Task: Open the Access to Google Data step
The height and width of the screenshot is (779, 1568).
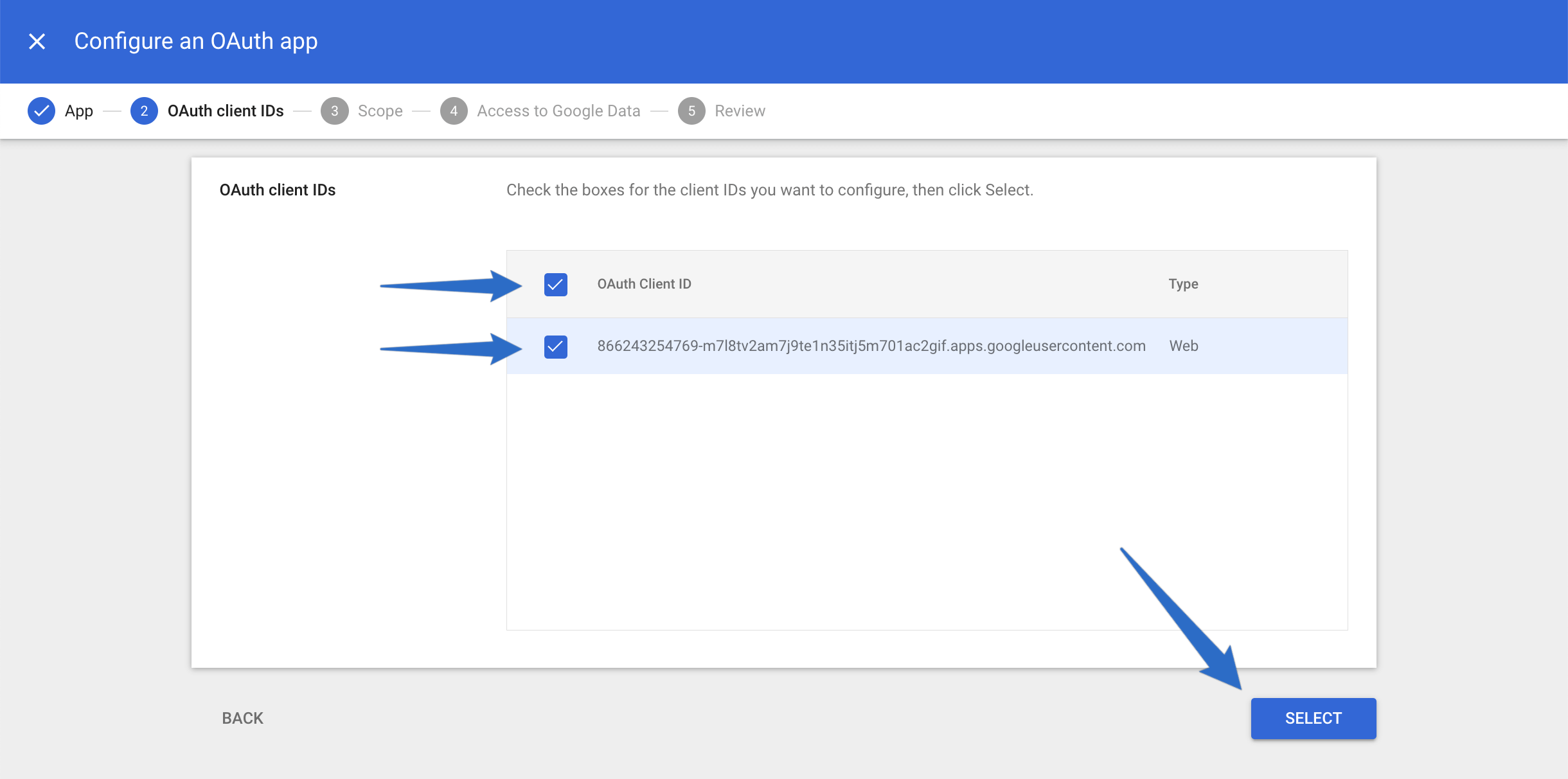Action: pos(558,111)
